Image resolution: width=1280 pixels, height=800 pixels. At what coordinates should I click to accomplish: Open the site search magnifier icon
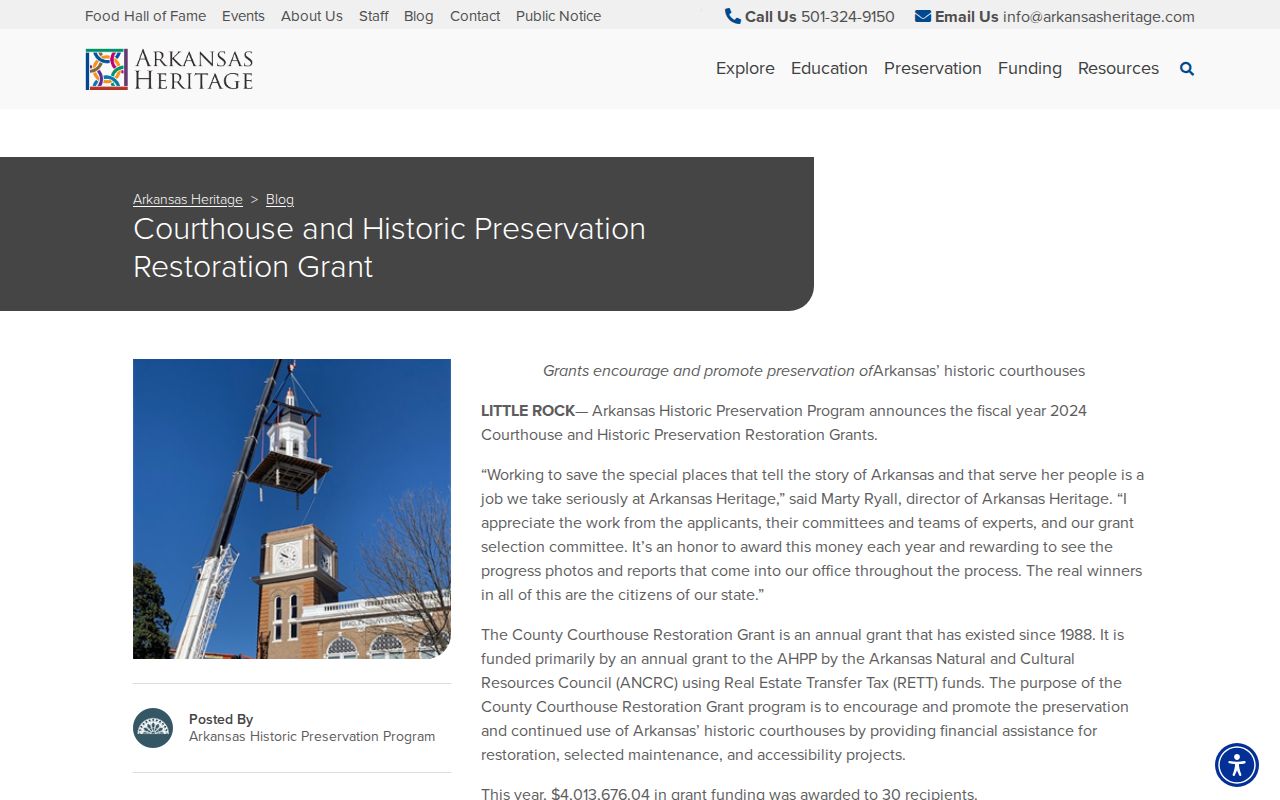click(1187, 69)
